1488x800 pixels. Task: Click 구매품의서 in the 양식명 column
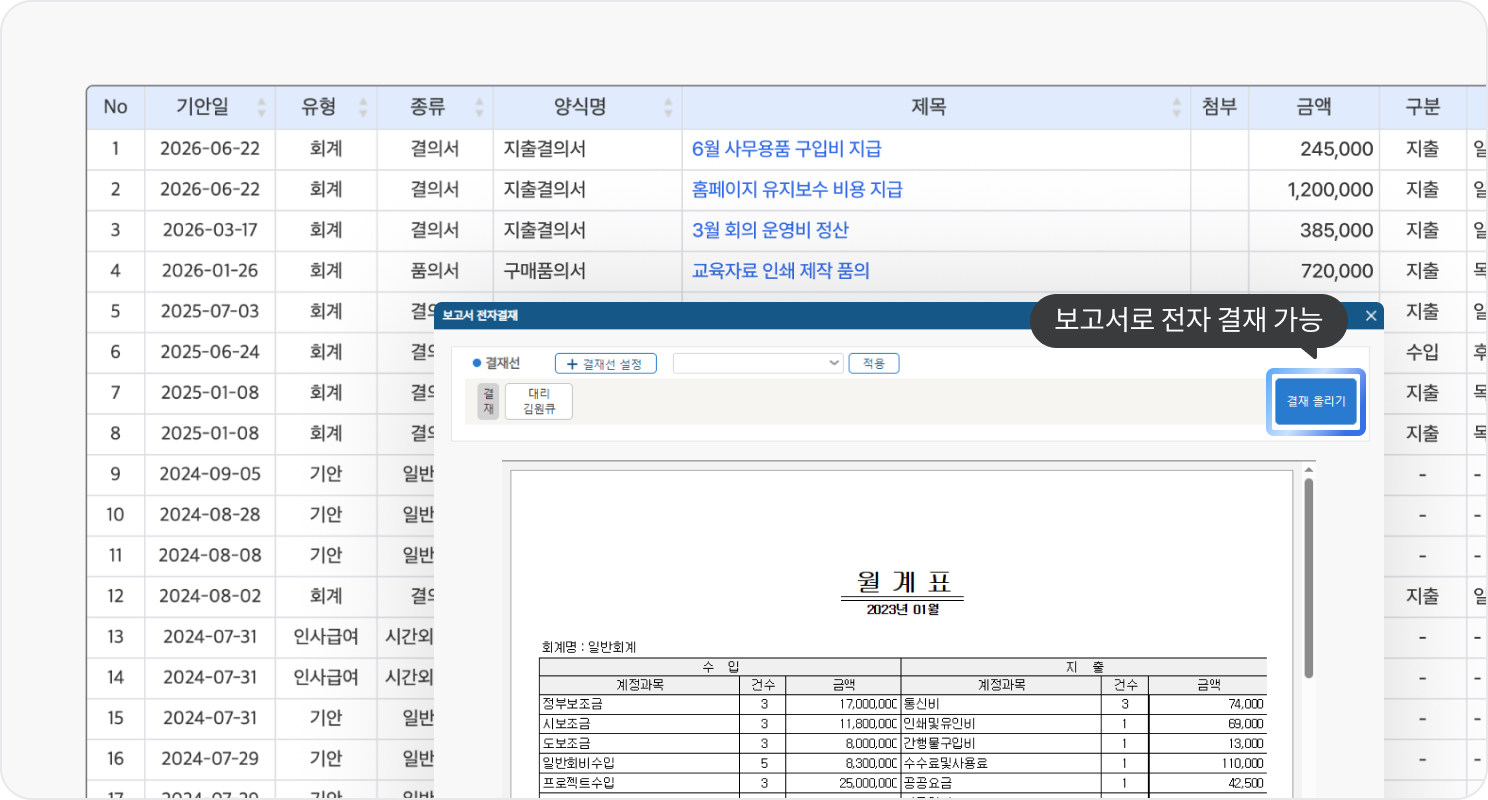click(x=545, y=270)
